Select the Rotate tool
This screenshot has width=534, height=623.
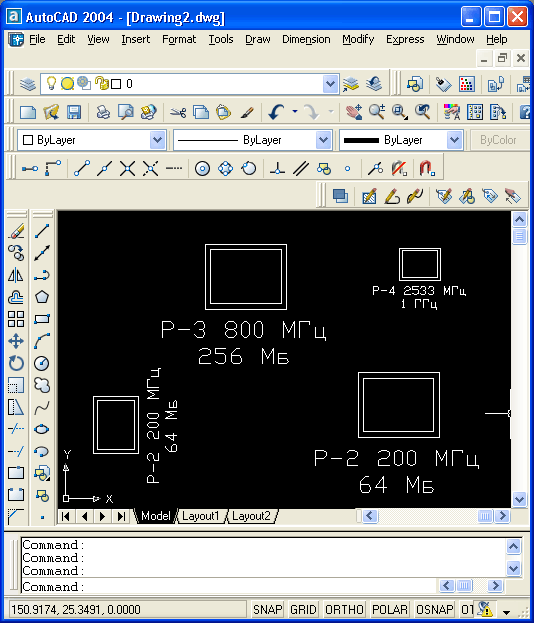[x=16, y=363]
